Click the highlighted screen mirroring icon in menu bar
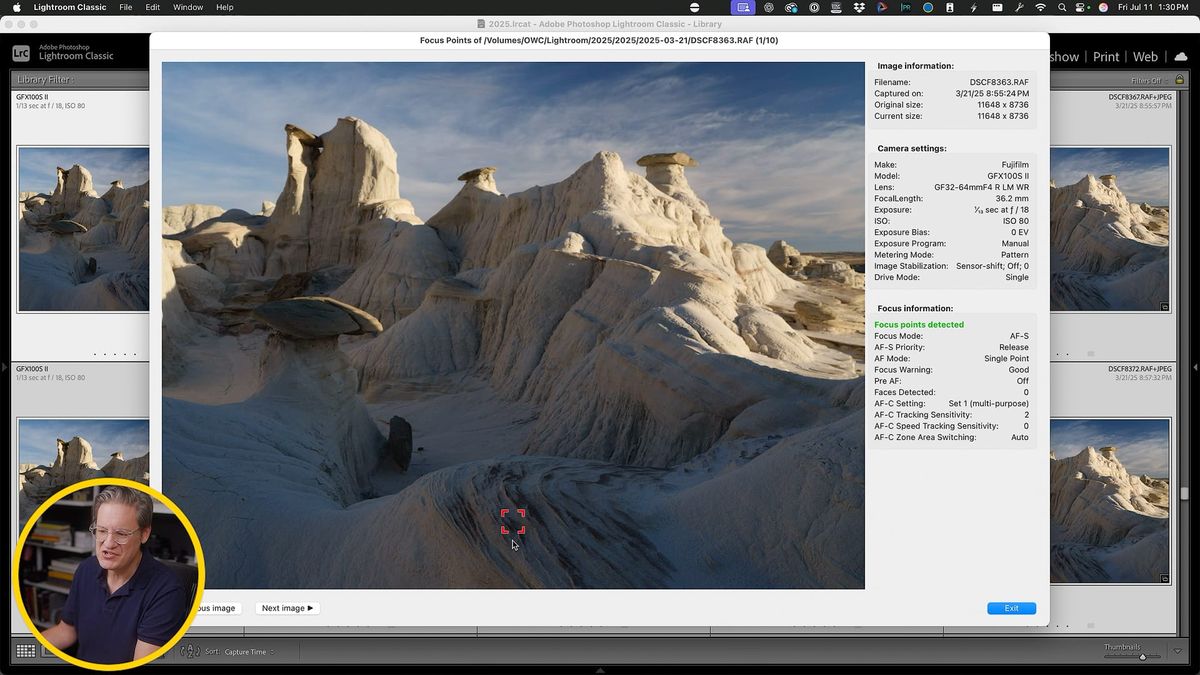This screenshot has height=675, width=1200. pos(741,7)
